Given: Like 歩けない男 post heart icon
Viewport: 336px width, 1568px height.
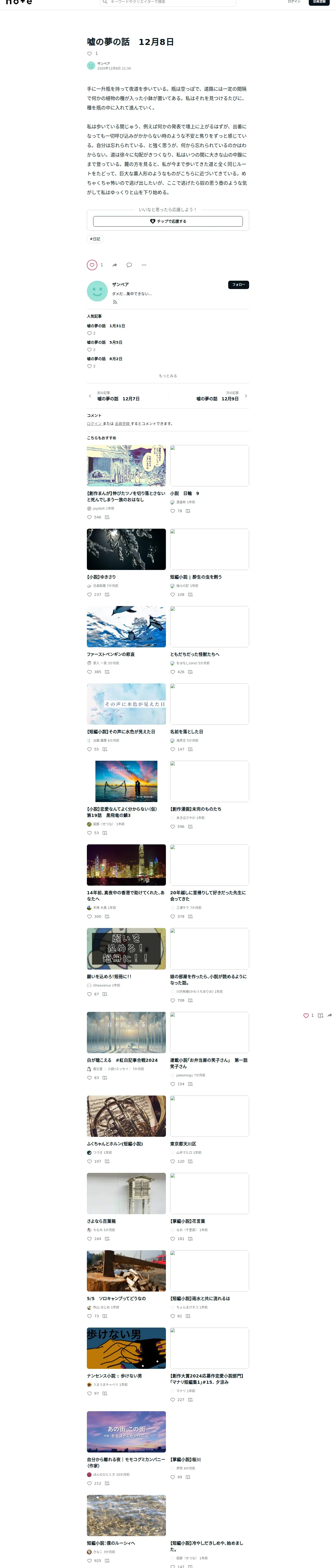Looking at the screenshot, I should click(x=90, y=1393).
